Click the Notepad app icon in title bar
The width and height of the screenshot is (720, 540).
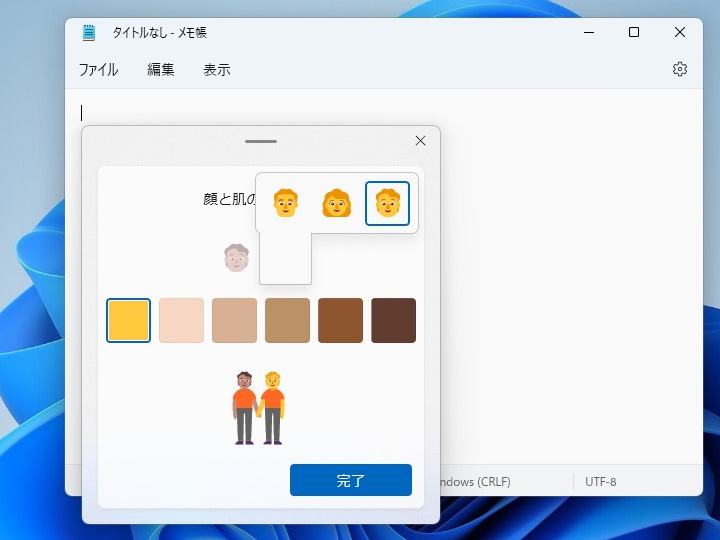coord(89,33)
